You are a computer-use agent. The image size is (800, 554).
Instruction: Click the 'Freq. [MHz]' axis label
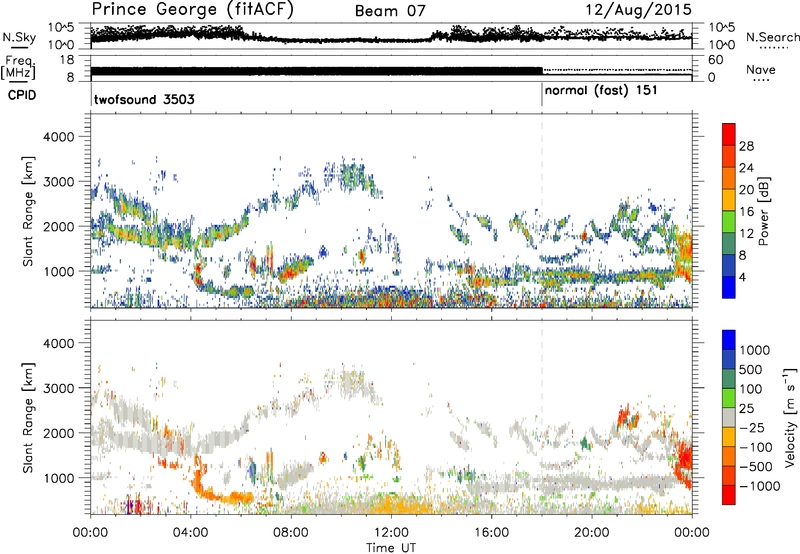18,67
